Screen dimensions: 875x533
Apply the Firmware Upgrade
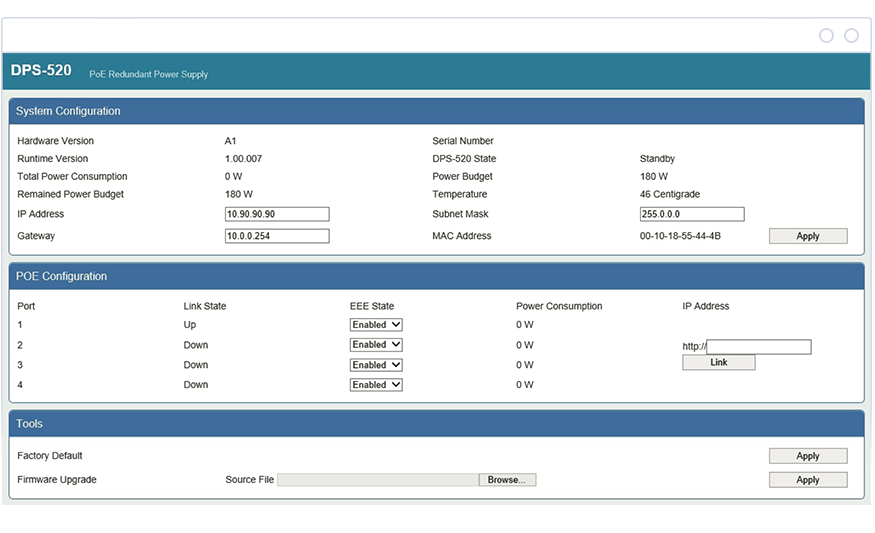(807, 480)
